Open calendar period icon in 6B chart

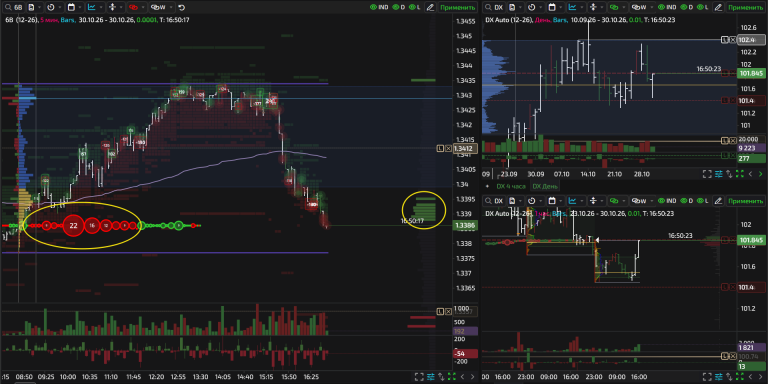71,7
